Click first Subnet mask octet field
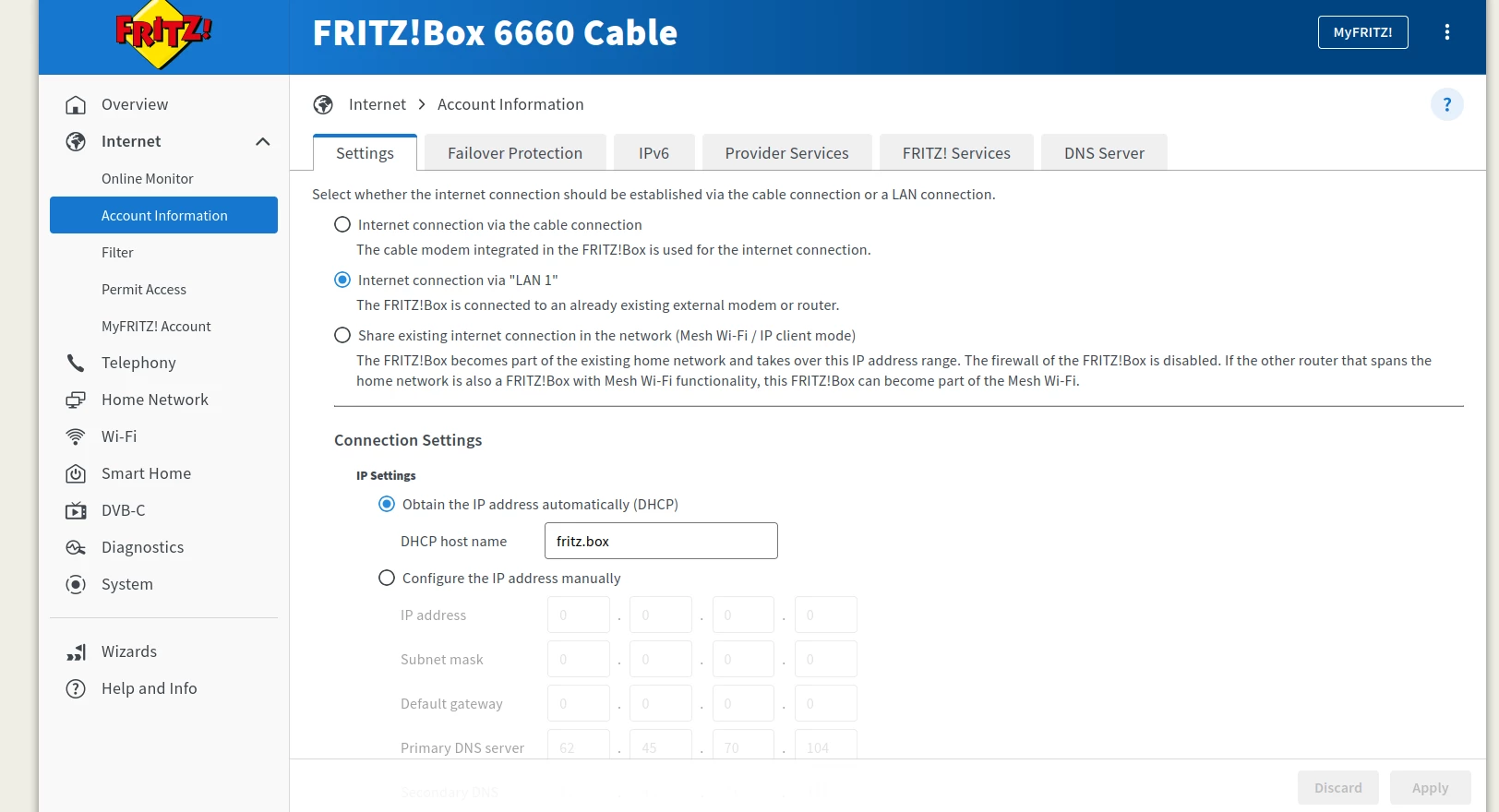 (579, 659)
